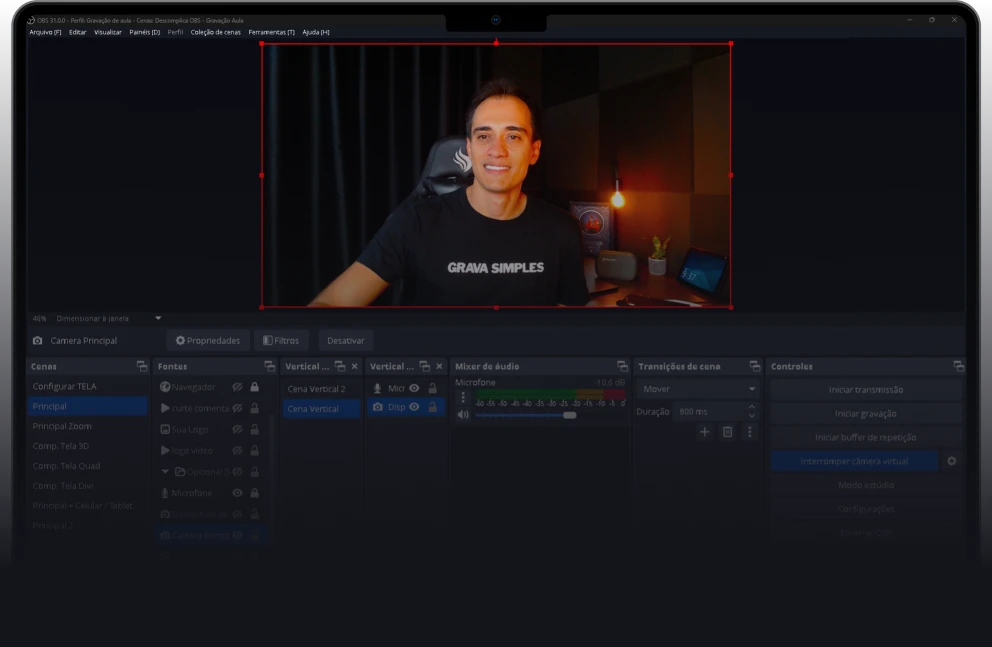Toggle lock on the Navegador source
Image resolution: width=992 pixels, height=647 pixels.
[254, 386]
